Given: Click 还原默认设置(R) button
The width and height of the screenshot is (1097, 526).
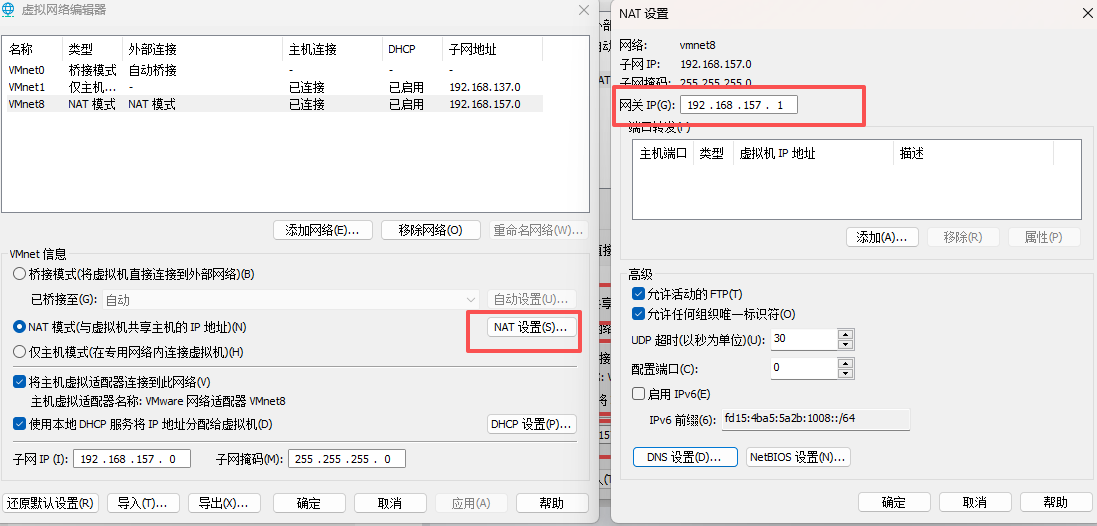Looking at the screenshot, I should pos(51,503).
